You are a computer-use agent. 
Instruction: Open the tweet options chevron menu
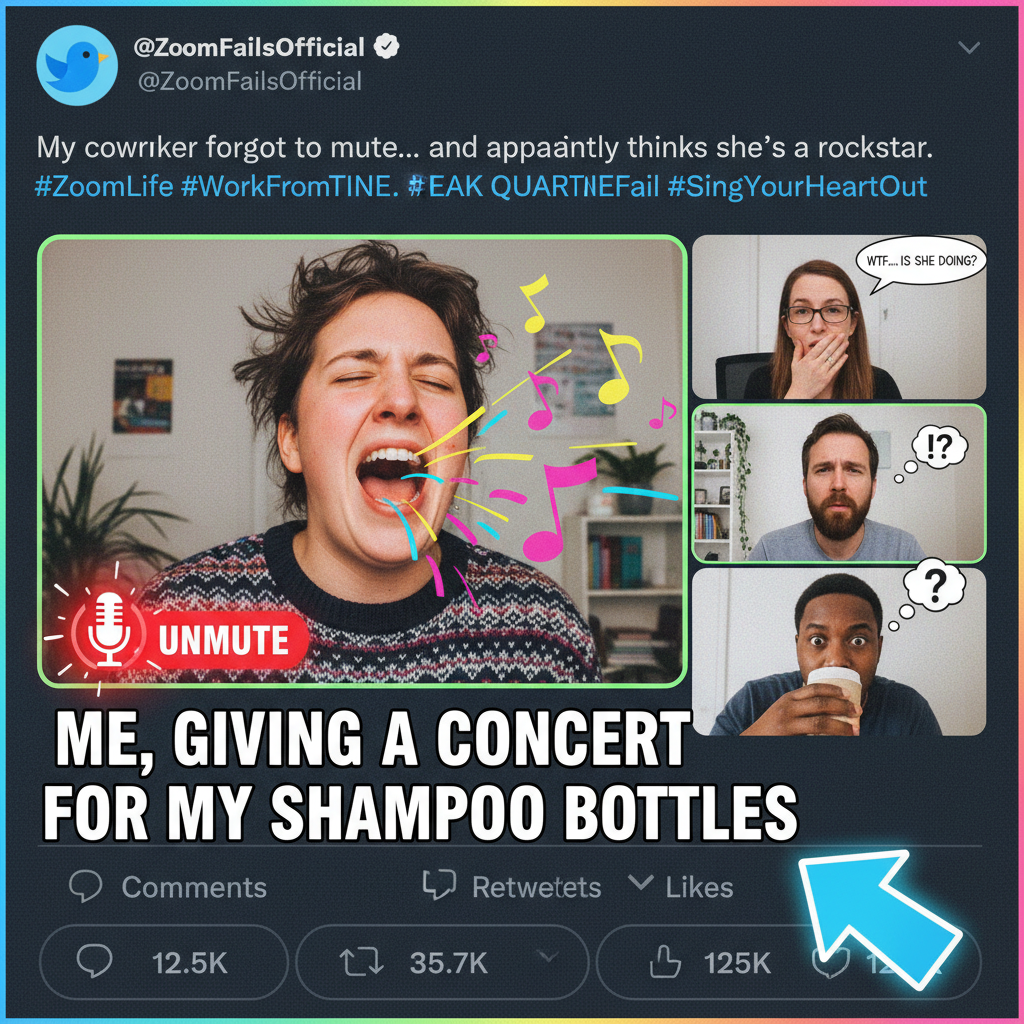coord(968,47)
